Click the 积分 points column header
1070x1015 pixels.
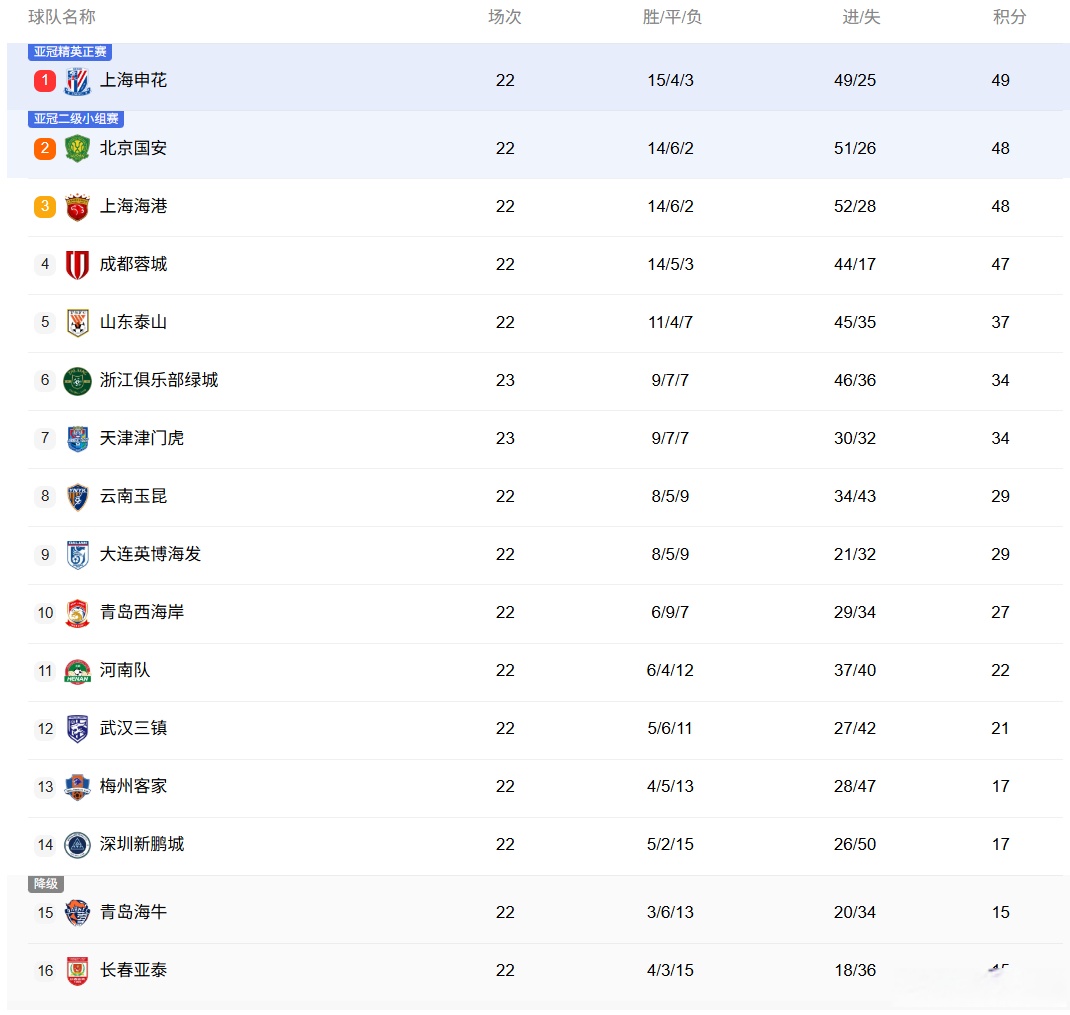point(1009,17)
